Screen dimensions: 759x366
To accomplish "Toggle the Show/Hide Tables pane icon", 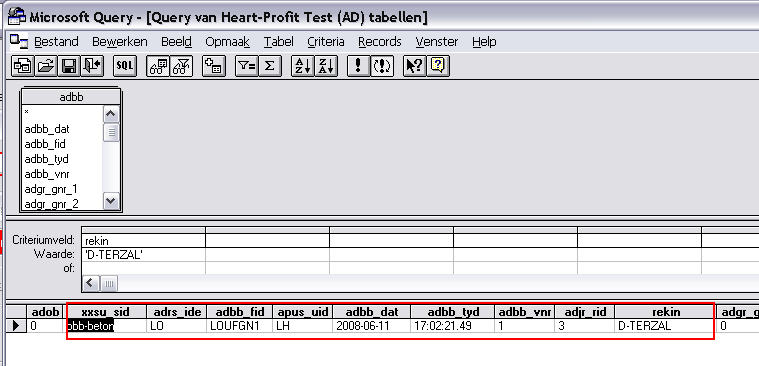I will pos(158,66).
